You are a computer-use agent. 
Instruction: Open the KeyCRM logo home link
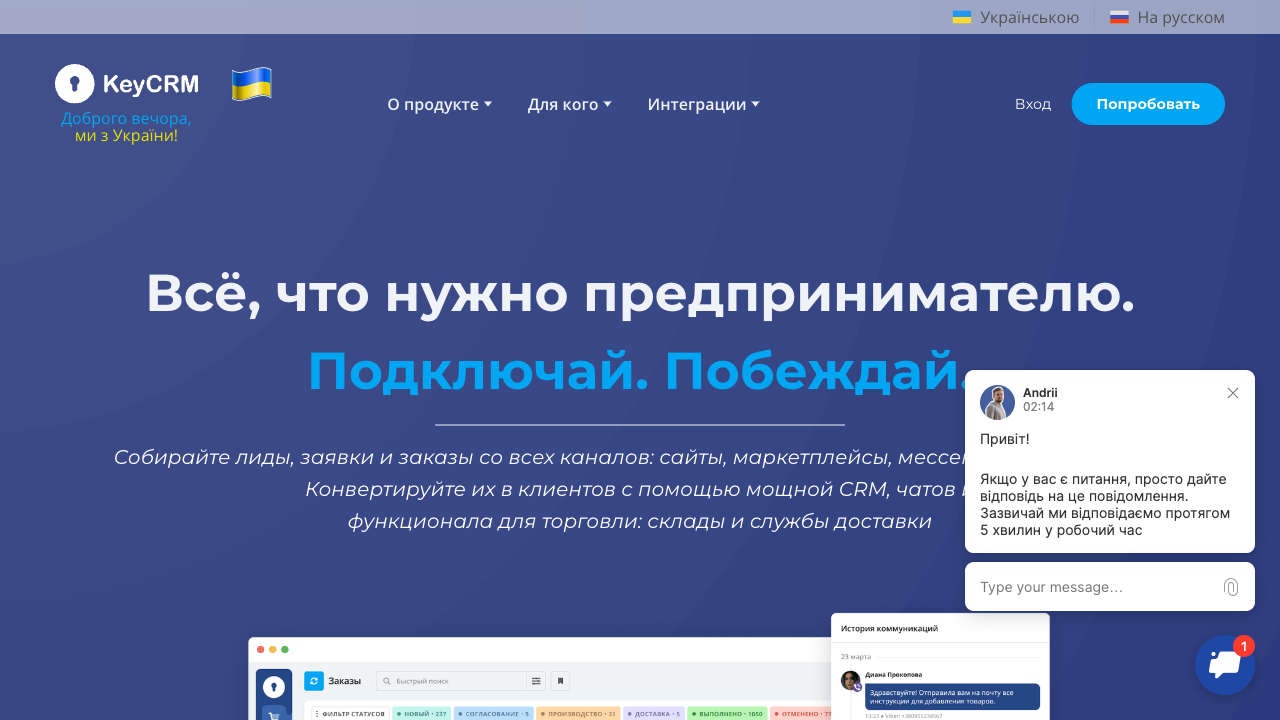tap(127, 84)
